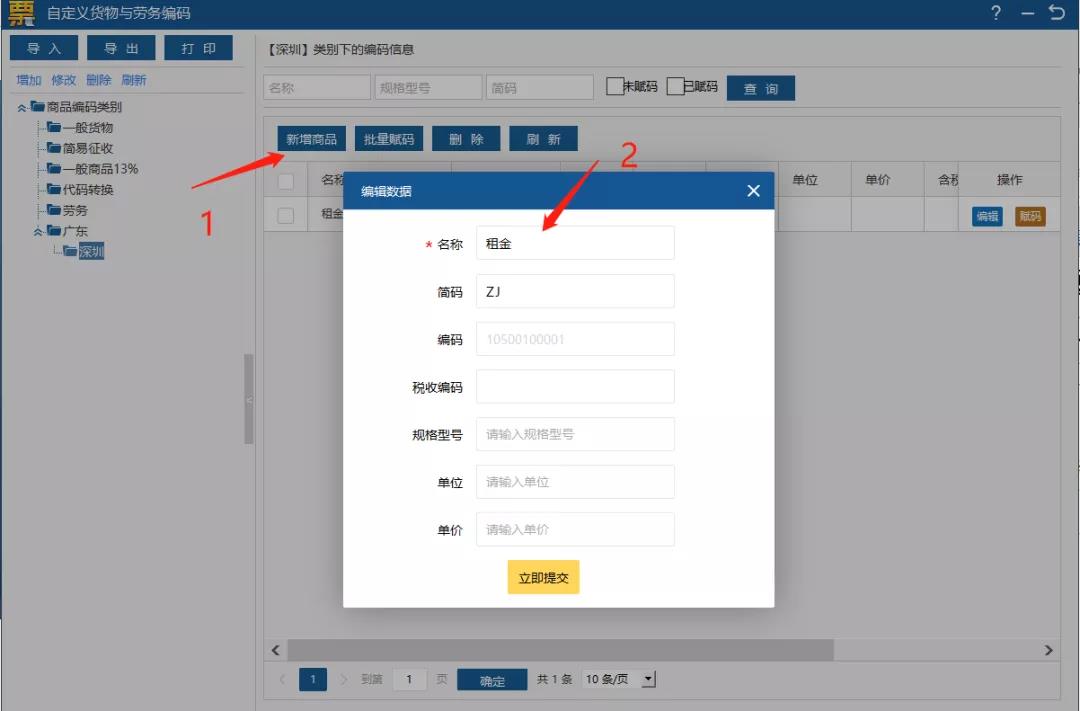The image size is (1080, 711).
Task: Click the 刷新 button above table
Action: coord(543,138)
